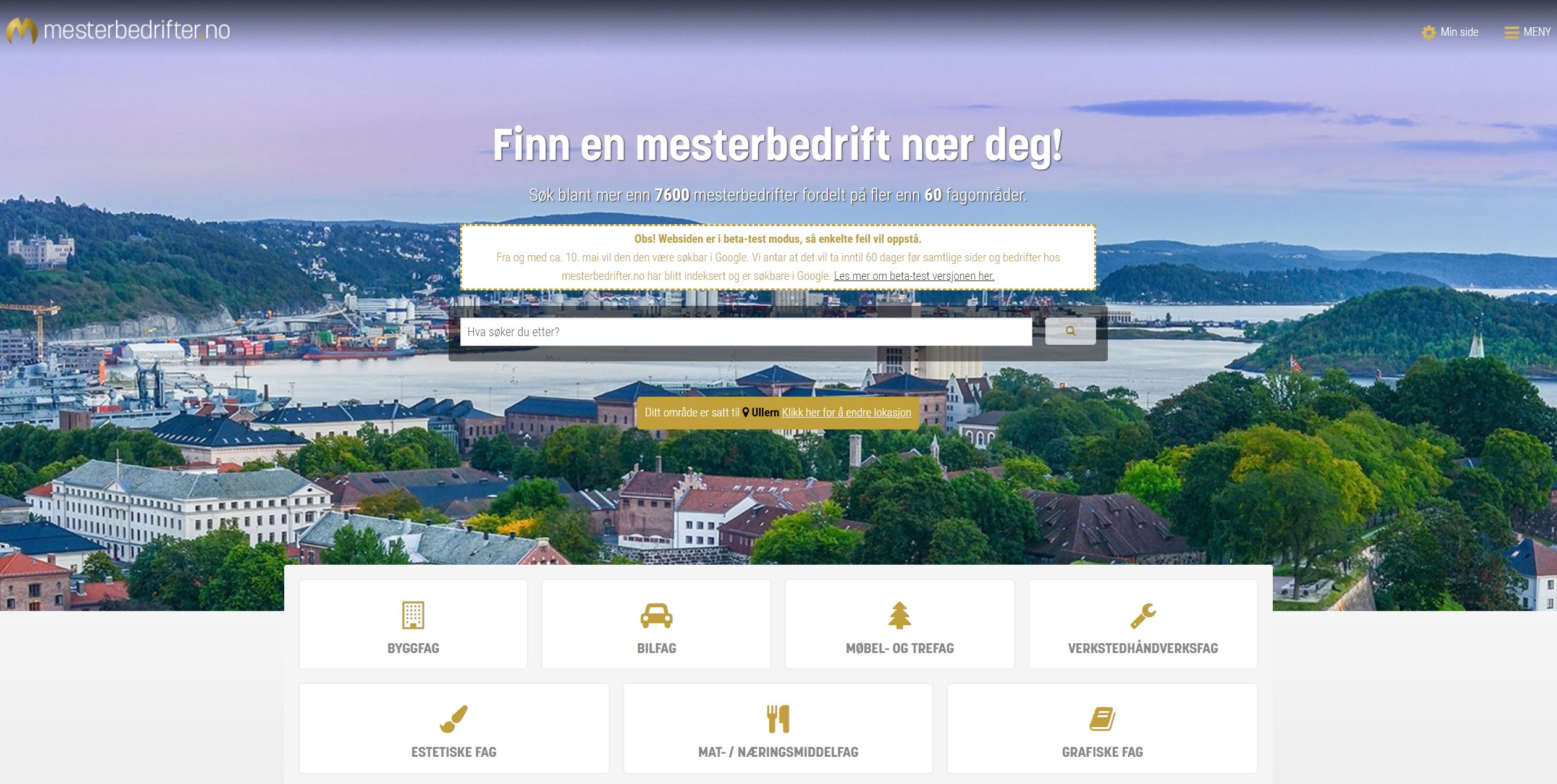Select the BYGGFAG category card

[x=413, y=624]
